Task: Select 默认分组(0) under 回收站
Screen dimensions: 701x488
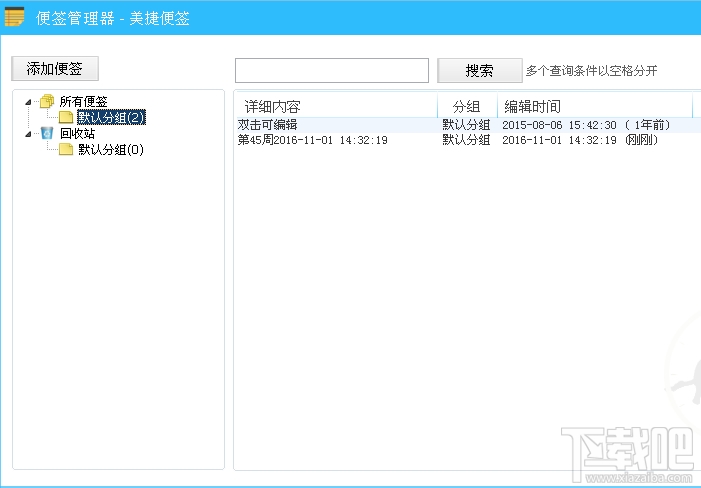Action: [111, 149]
